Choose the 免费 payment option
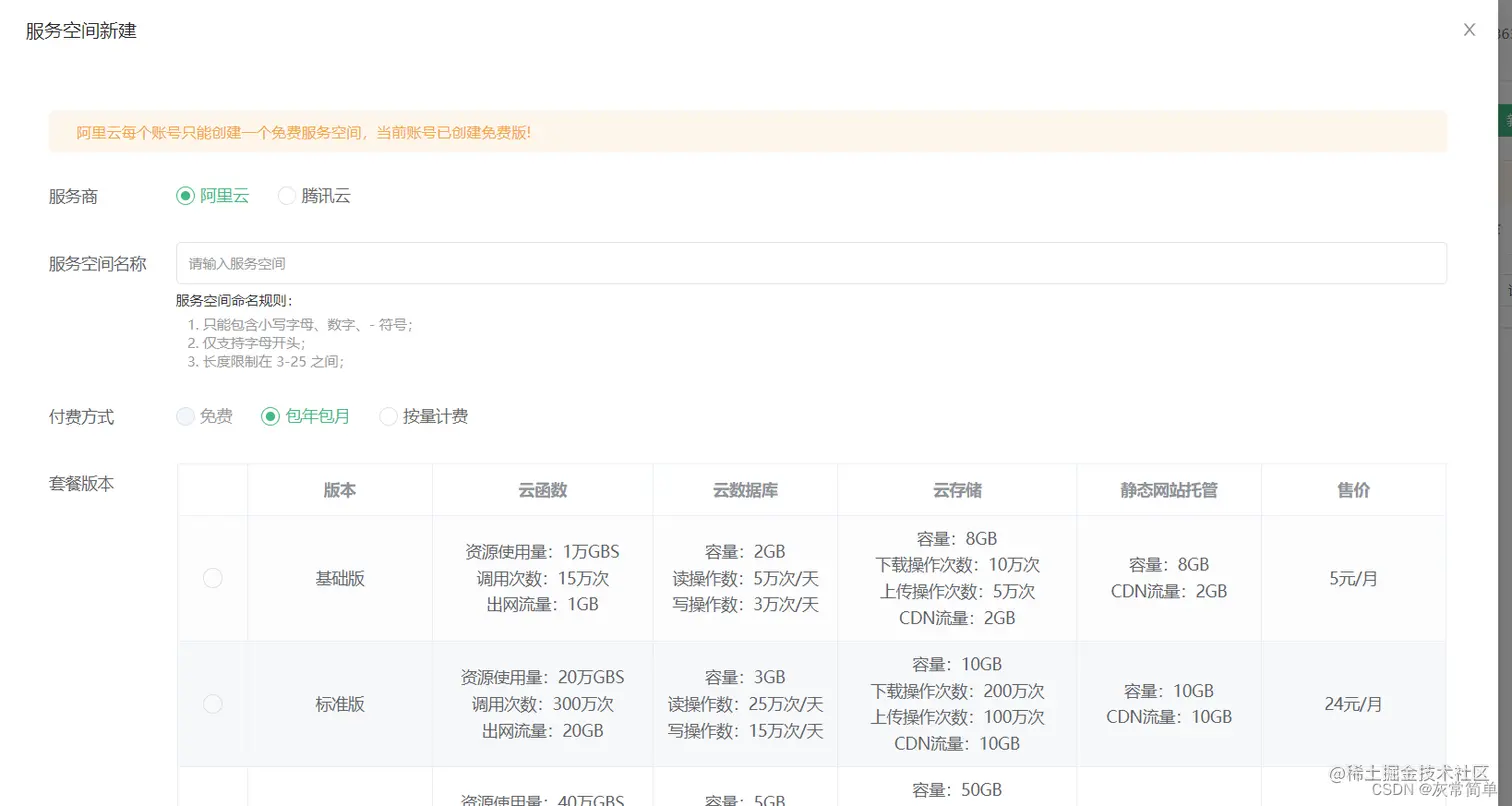 (204, 417)
